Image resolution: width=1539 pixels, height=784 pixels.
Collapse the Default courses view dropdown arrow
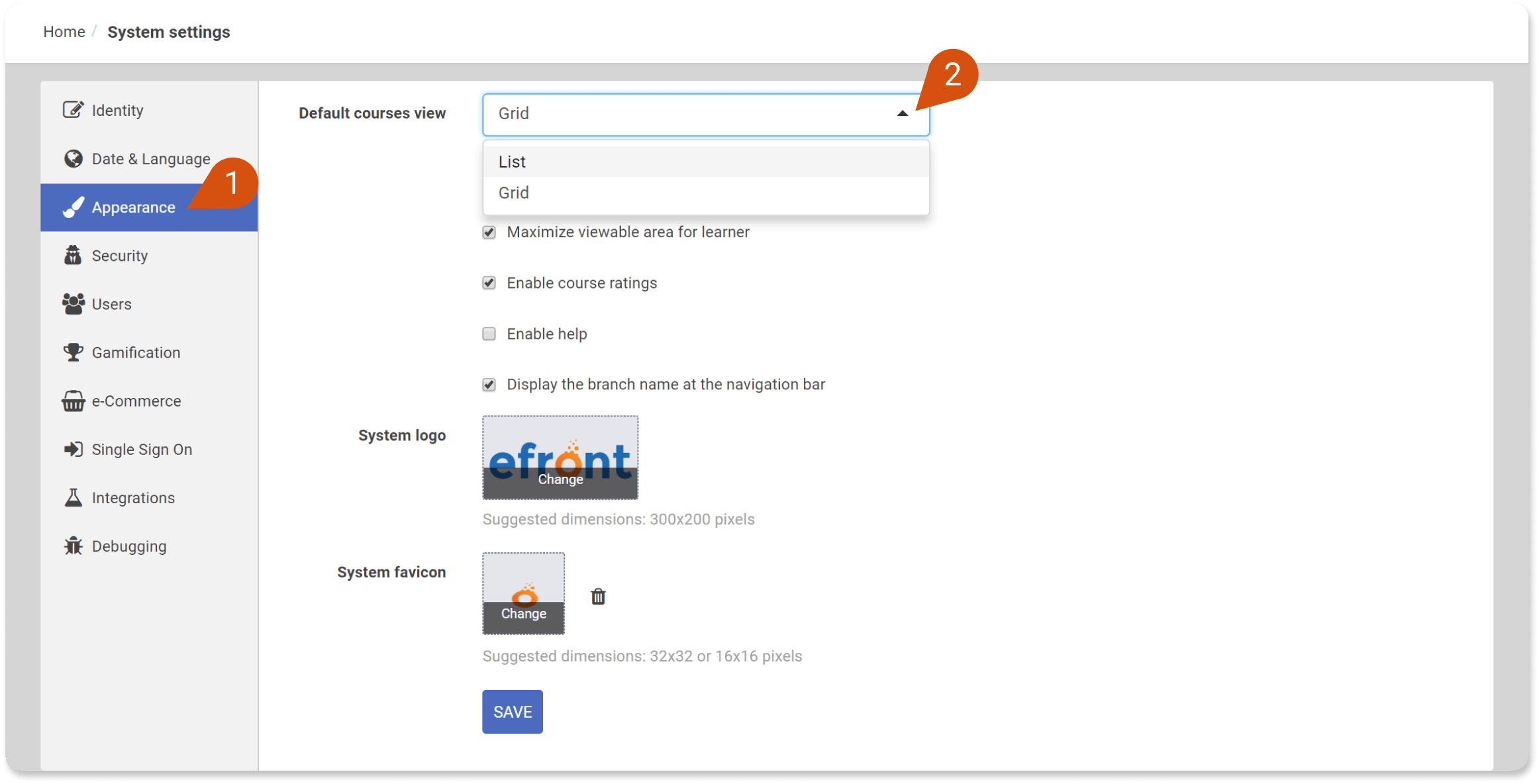click(902, 114)
